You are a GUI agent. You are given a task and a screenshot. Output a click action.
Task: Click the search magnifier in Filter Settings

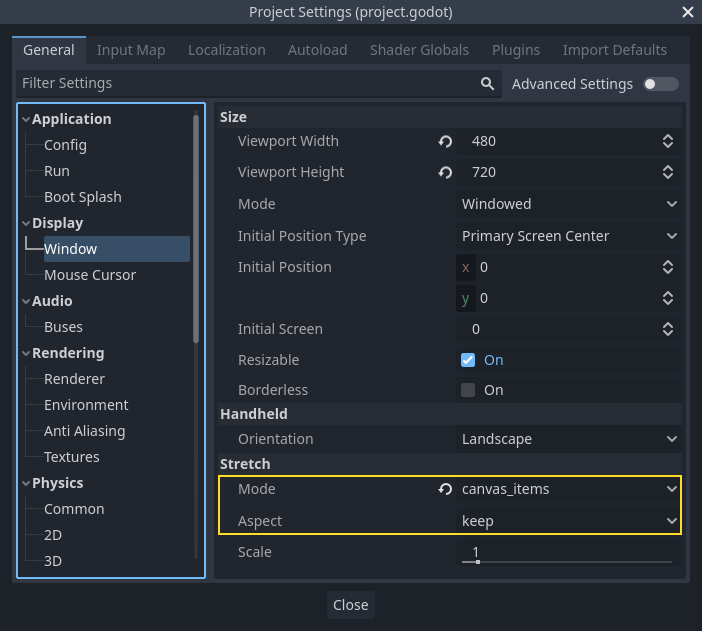[487, 84]
